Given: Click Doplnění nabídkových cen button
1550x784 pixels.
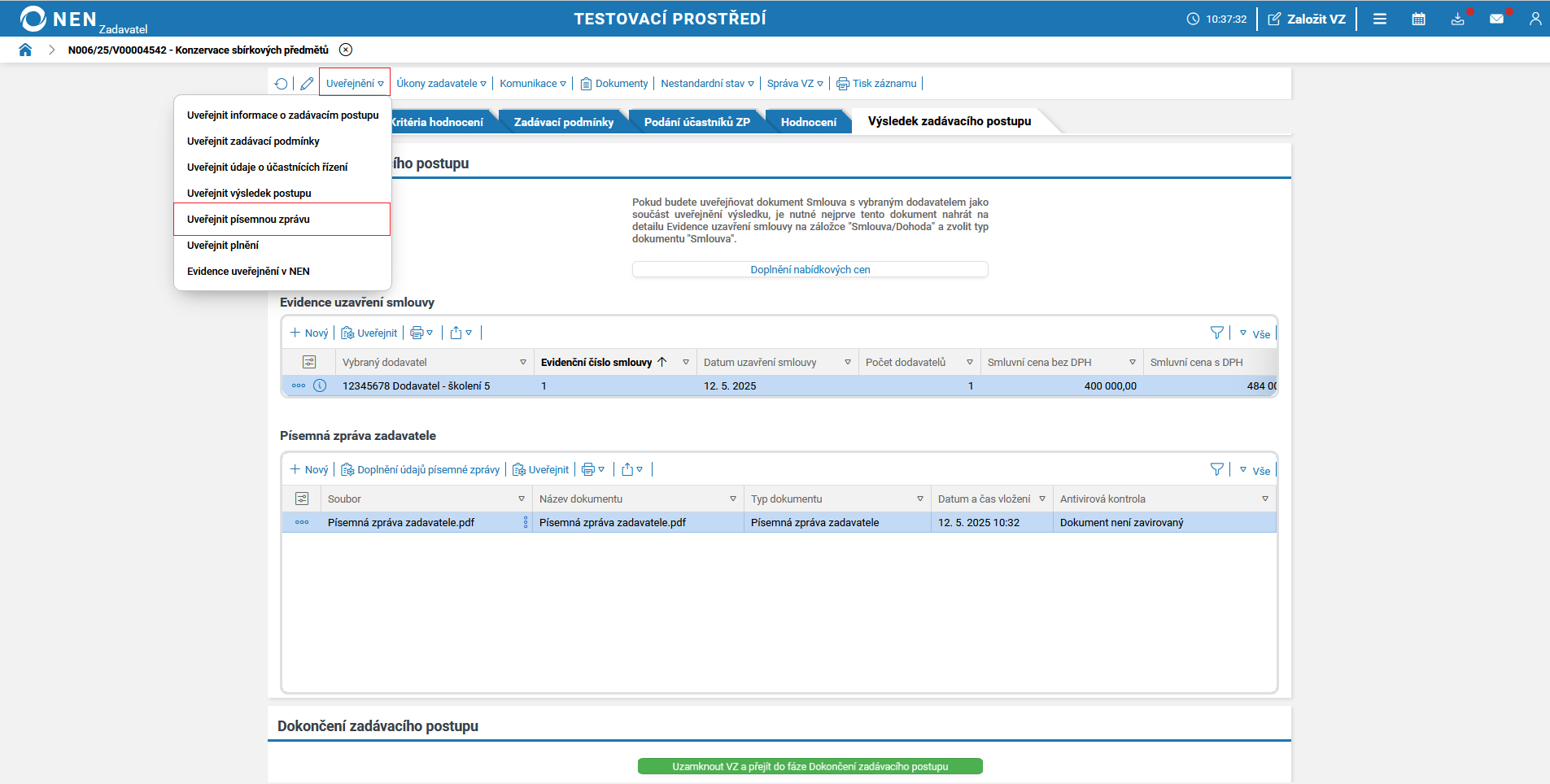Looking at the screenshot, I should click(x=810, y=269).
